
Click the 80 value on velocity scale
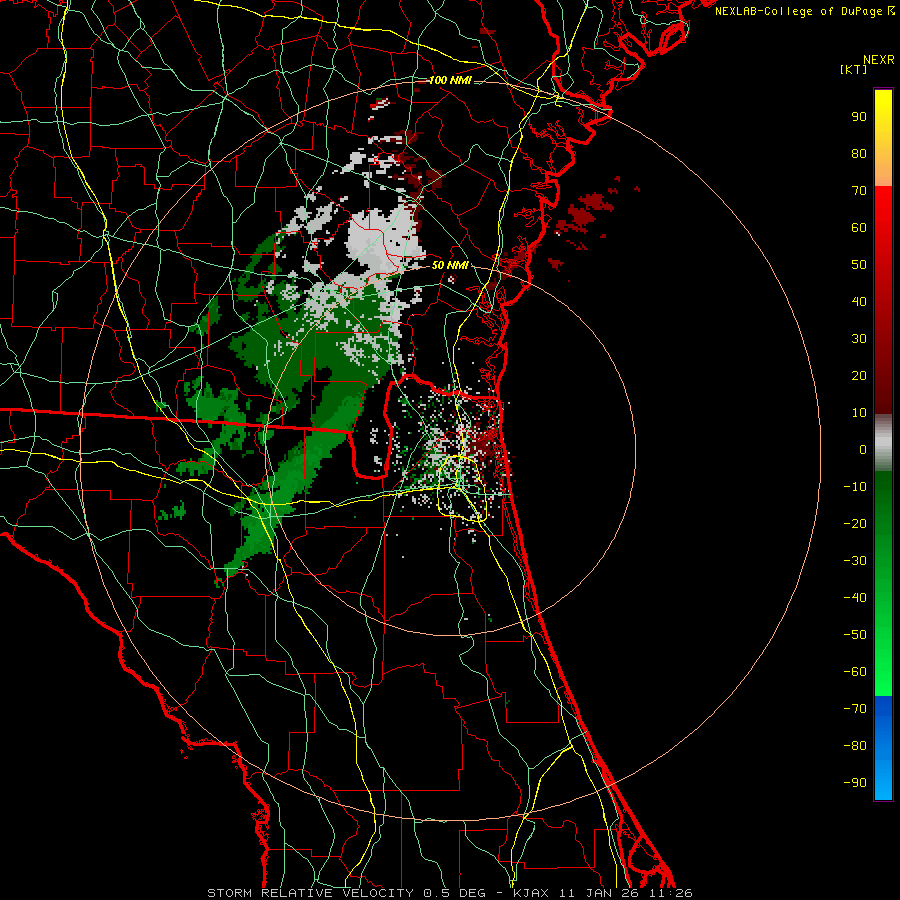point(859,153)
